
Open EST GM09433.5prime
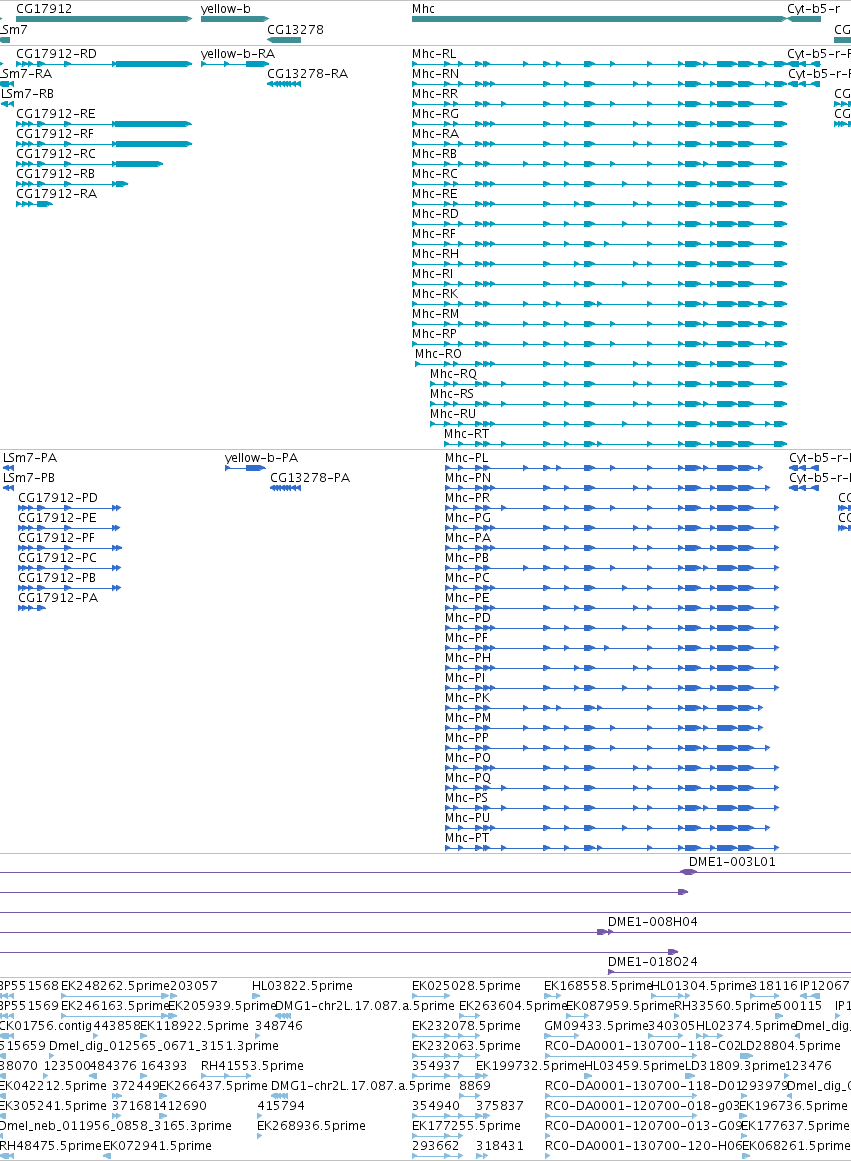tap(596, 1026)
